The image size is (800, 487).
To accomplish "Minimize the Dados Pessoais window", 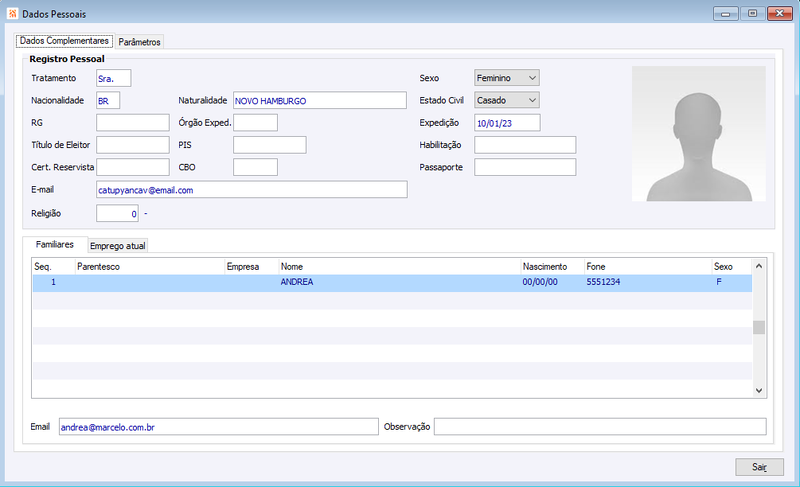I will pos(726,14).
